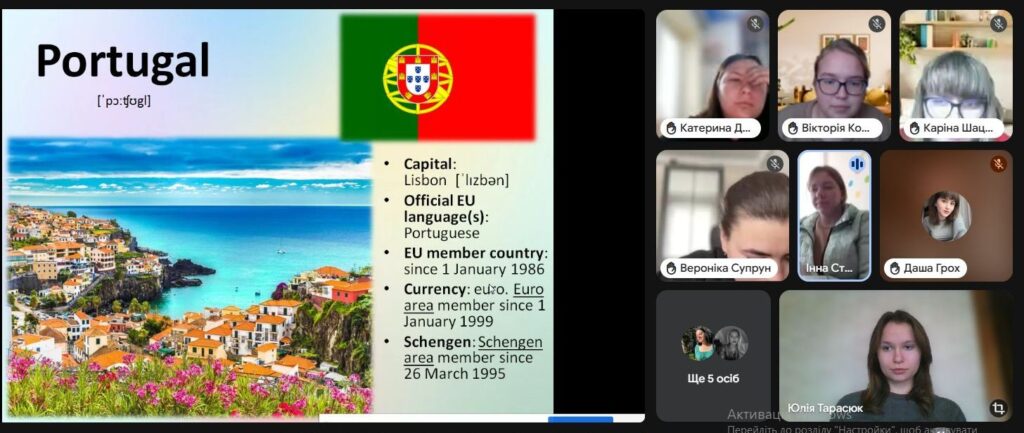The width and height of the screenshot is (1024, 433).
Task: Click muted microphone icon on Даша Грох's tile
Action: [x=998, y=164]
